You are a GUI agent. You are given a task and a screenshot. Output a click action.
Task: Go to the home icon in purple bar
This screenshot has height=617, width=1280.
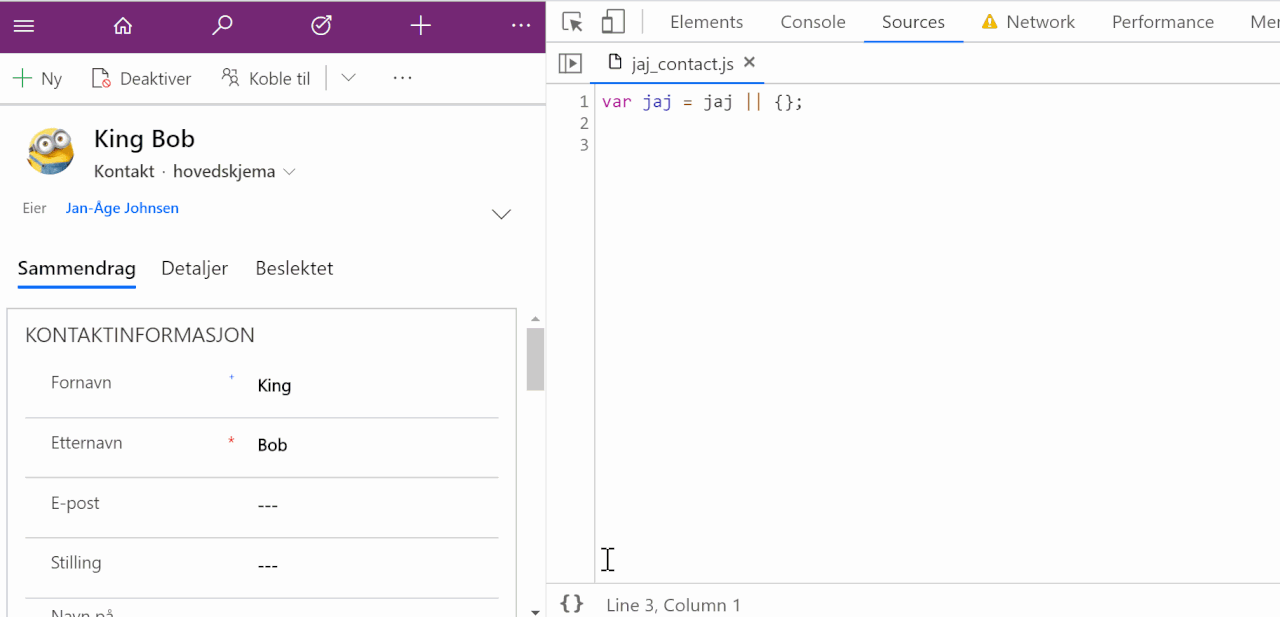(122, 26)
